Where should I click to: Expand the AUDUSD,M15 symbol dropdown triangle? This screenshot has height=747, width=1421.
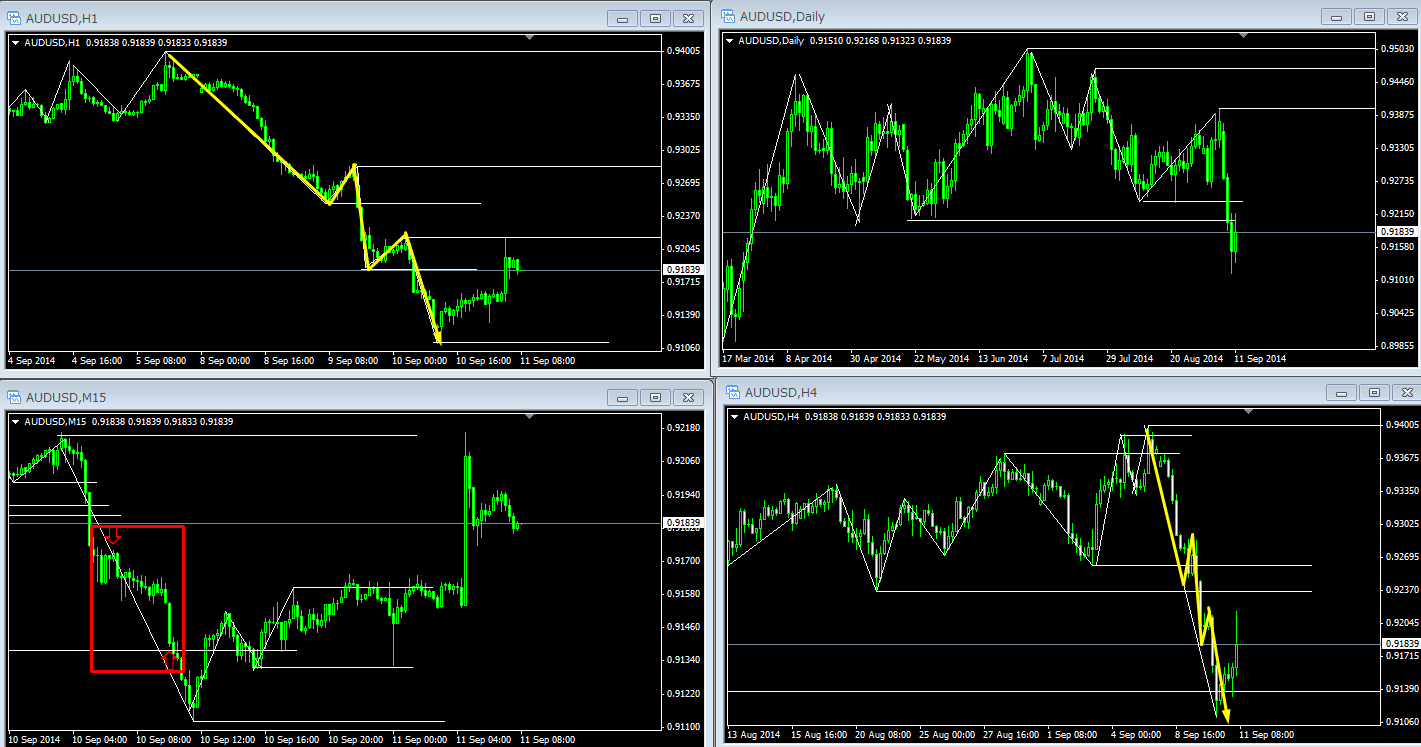pos(16,422)
